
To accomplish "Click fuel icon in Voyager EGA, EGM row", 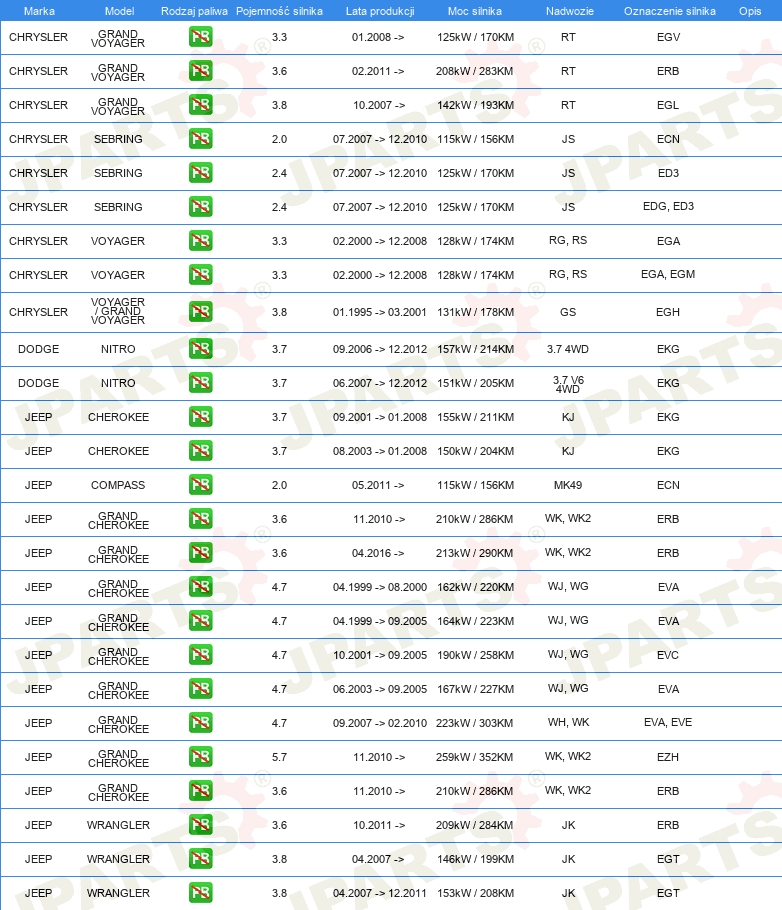I will click(x=200, y=275).
